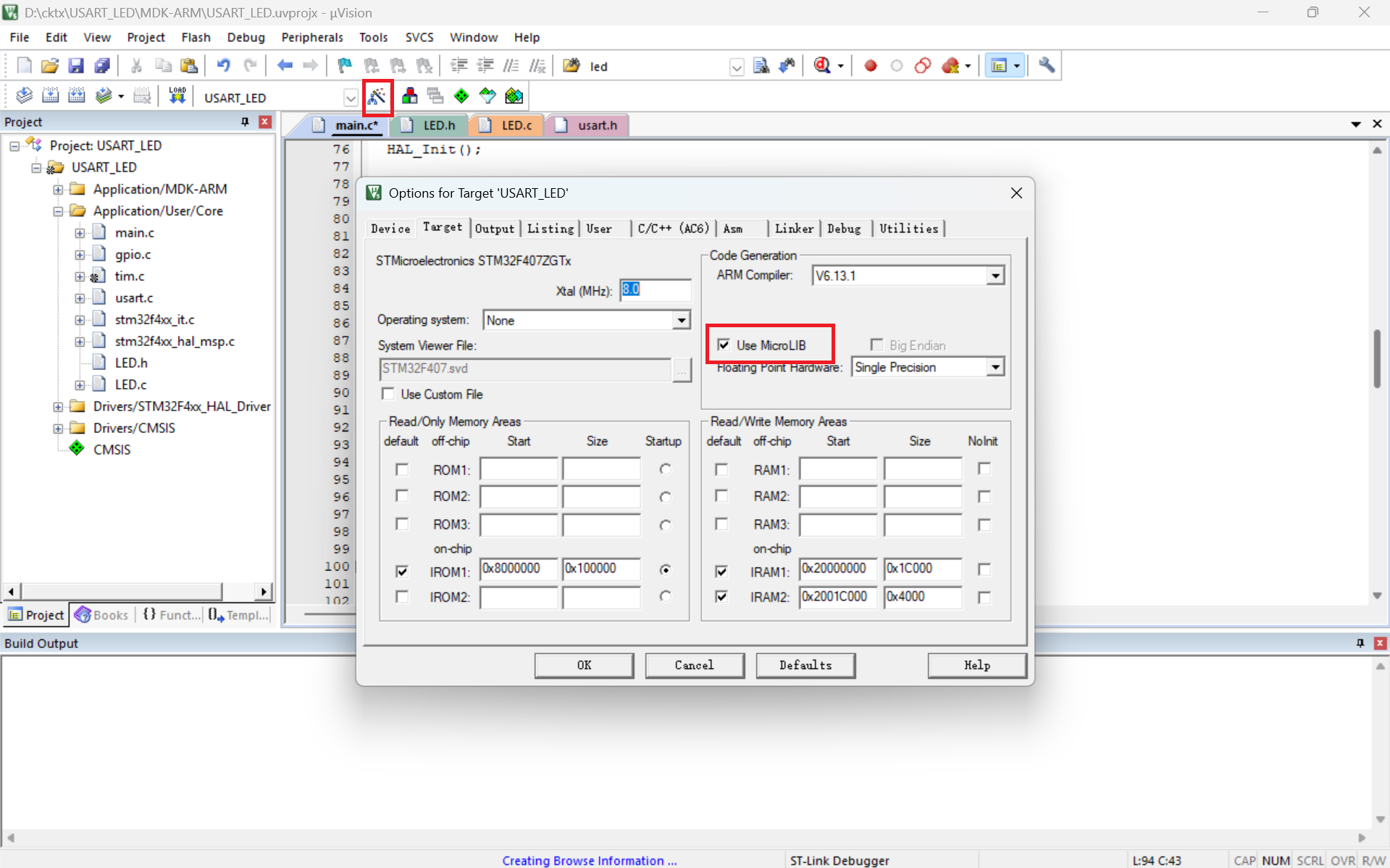Click the Xtal (MHz) input field
The image size is (1390, 868).
(655, 290)
